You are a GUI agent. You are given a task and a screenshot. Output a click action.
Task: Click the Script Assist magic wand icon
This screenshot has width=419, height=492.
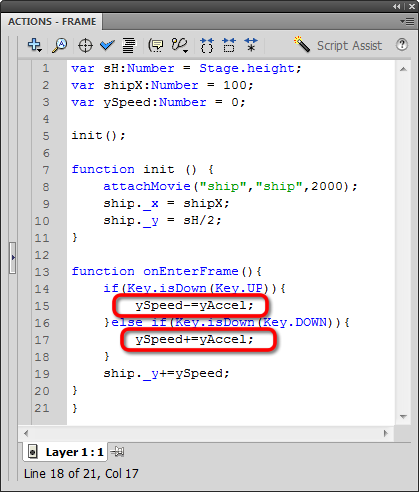click(302, 44)
